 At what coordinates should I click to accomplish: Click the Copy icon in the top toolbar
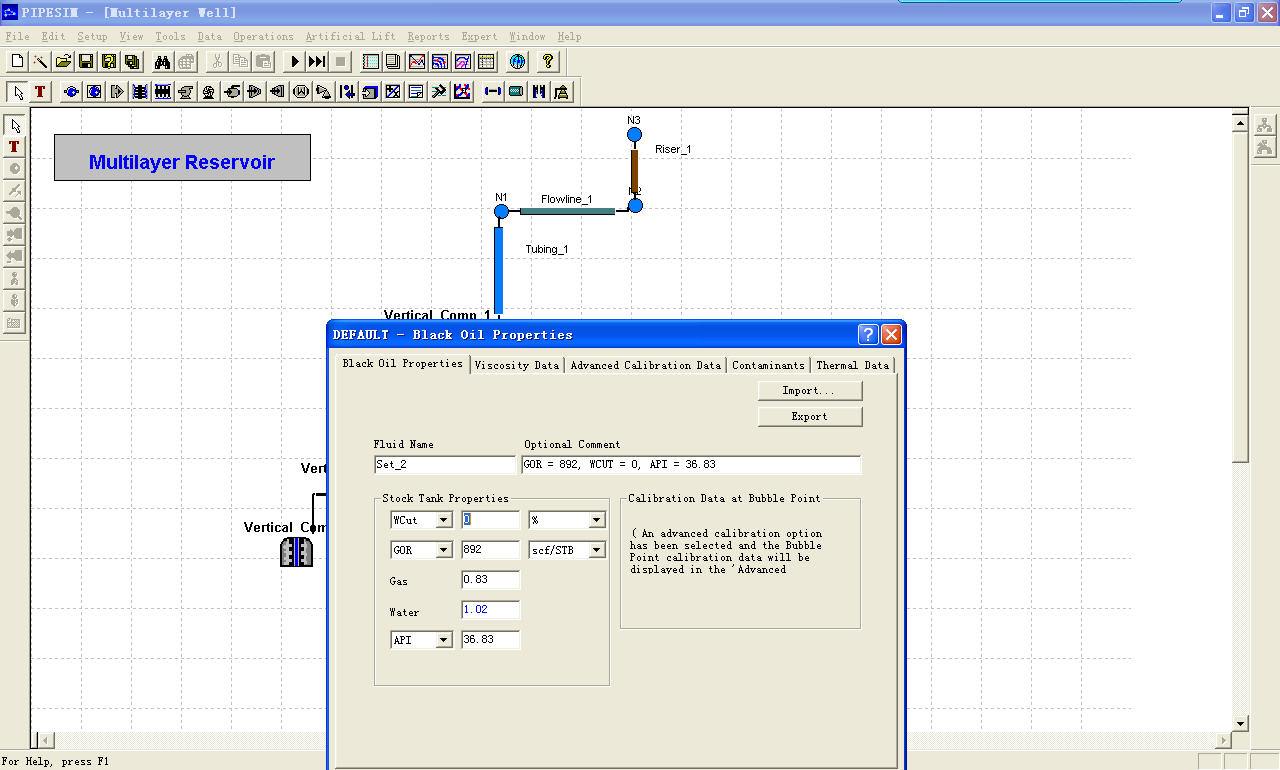[x=240, y=61]
